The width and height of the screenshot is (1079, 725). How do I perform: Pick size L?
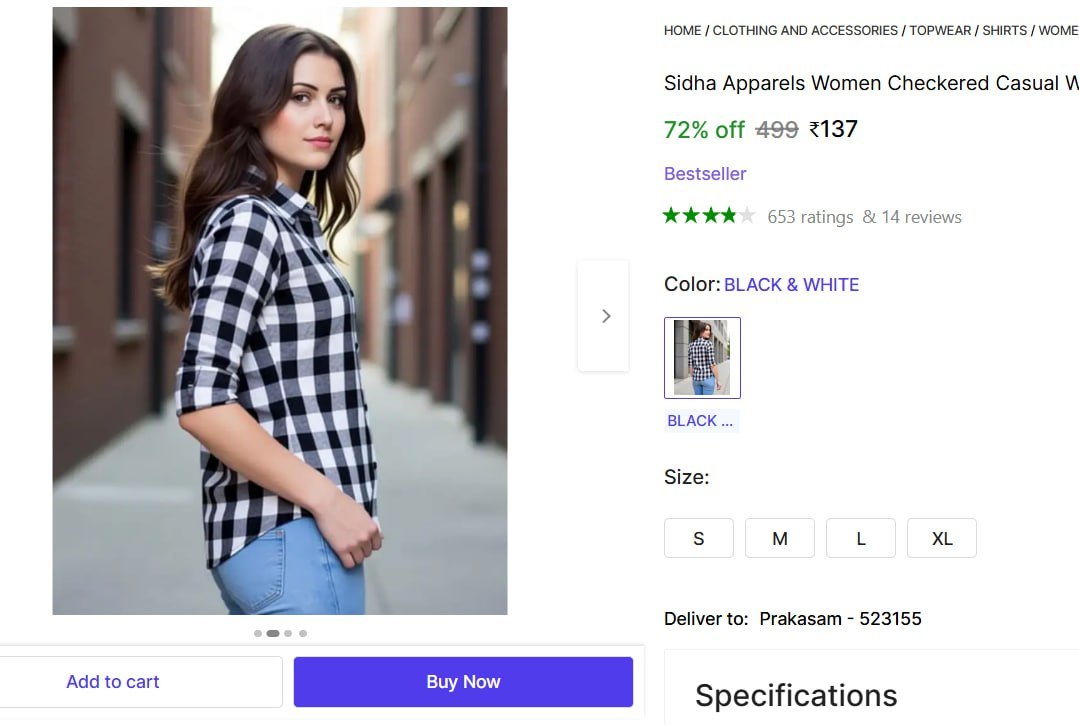[860, 538]
